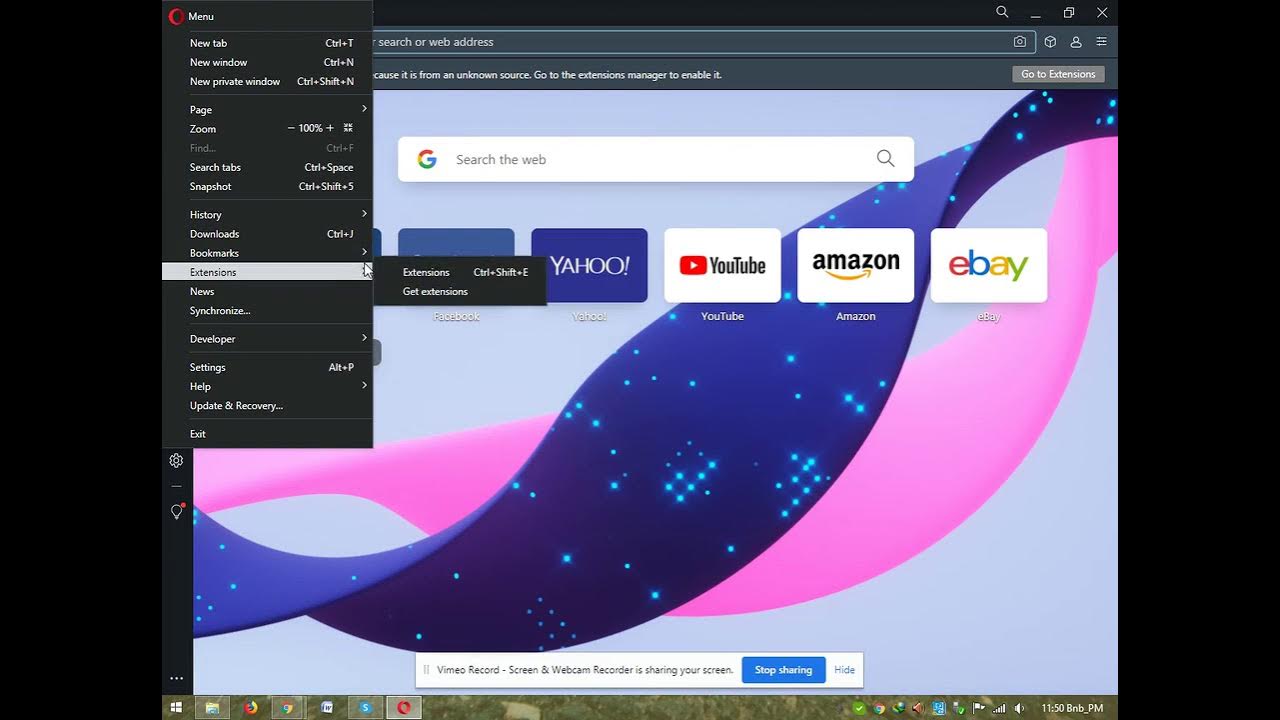Click the disabled Find... menu item
This screenshot has height=720, width=1280.
(x=267, y=148)
